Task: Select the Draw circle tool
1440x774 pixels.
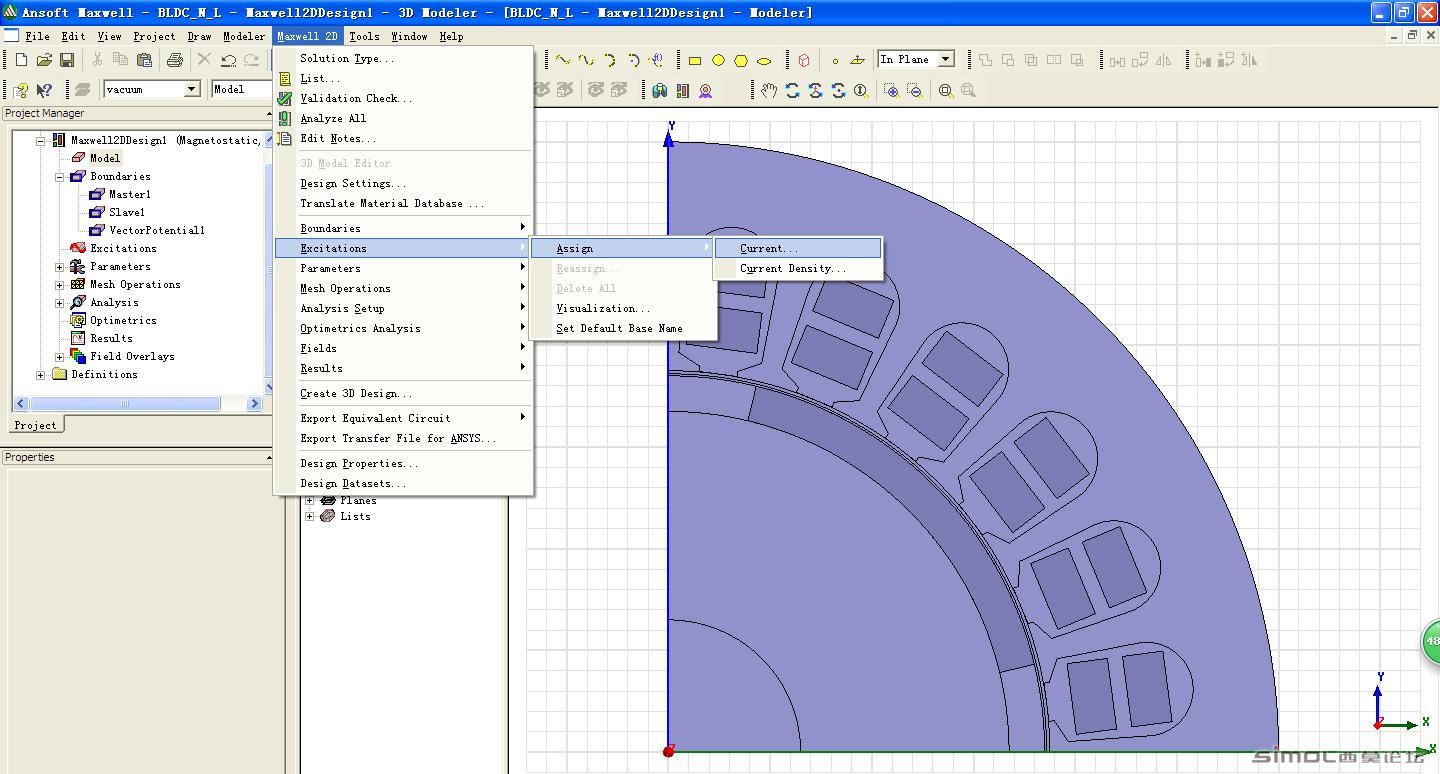Action: point(718,60)
